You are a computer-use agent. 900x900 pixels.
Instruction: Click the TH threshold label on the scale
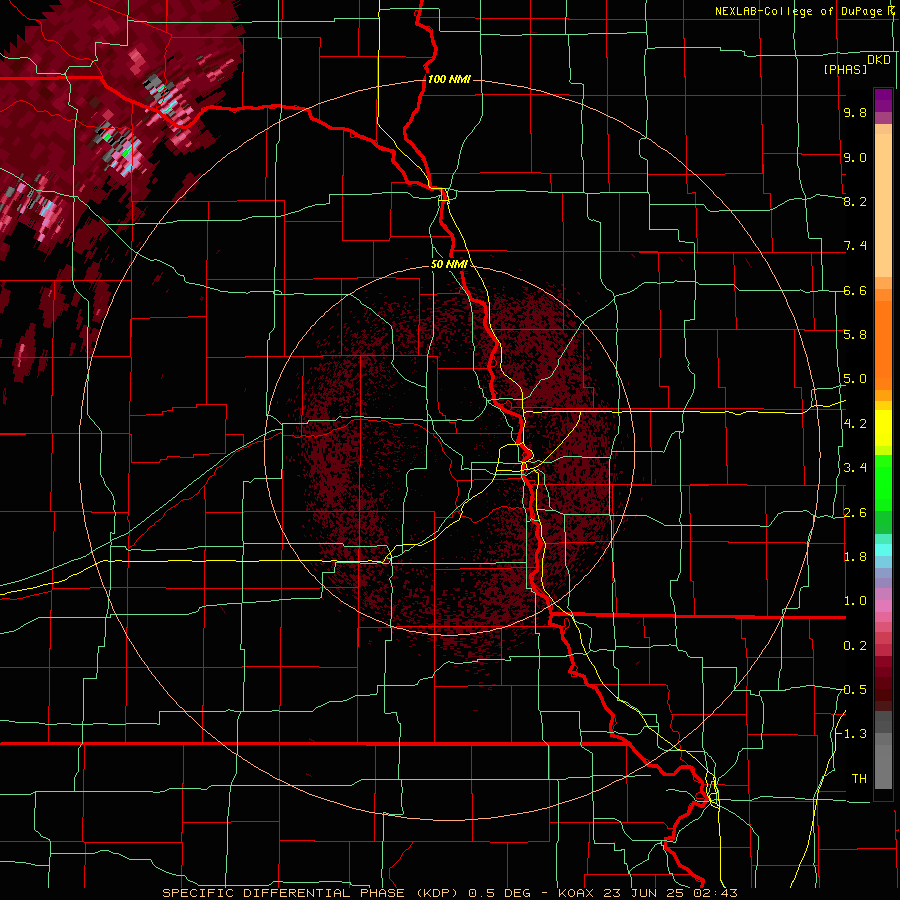coord(859,779)
